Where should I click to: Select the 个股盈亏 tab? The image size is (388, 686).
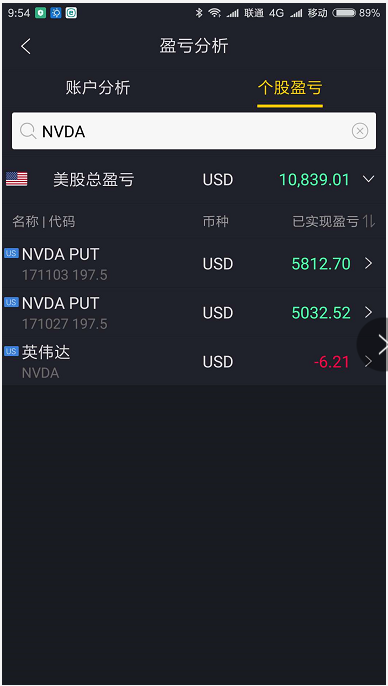point(290,88)
